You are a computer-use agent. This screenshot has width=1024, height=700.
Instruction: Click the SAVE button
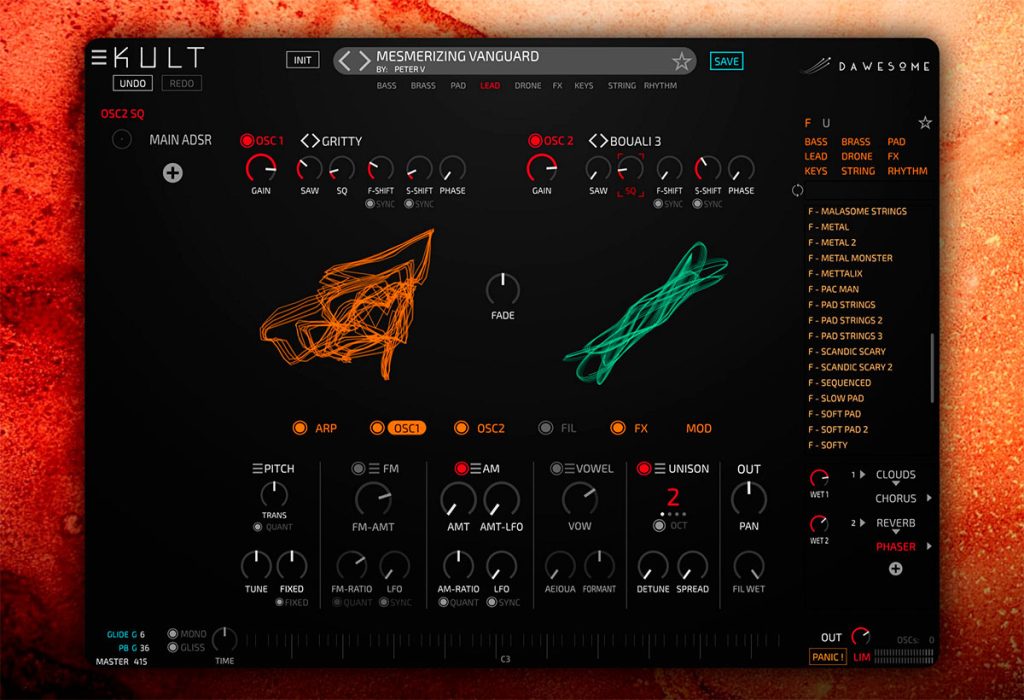[x=726, y=61]
